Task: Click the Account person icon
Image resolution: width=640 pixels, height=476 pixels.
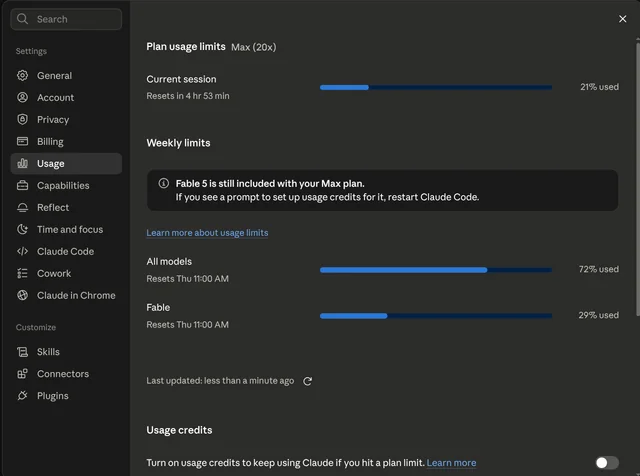Action: [x=22, y=98]
